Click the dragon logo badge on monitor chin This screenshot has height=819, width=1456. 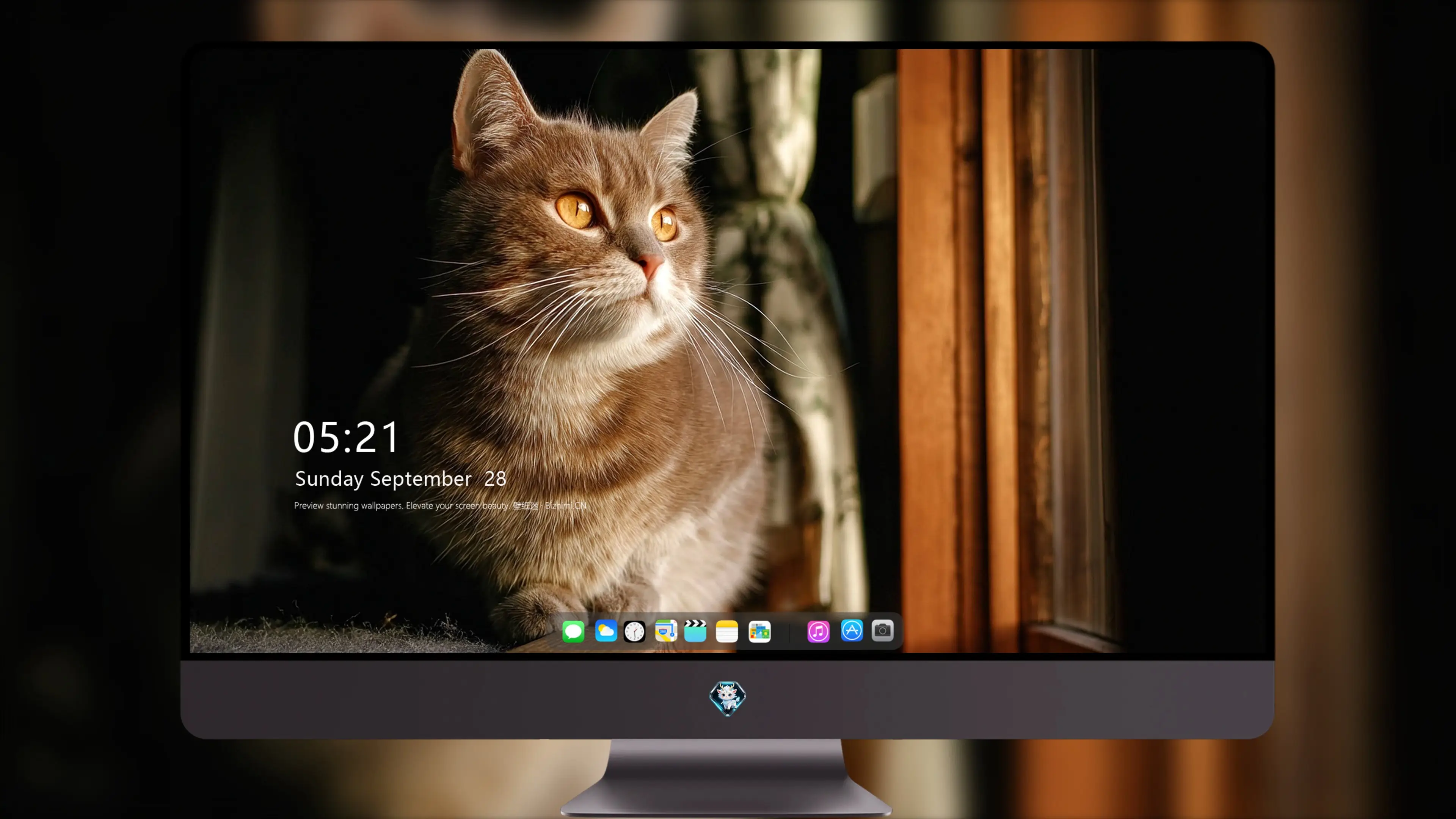pyautogui.click(x=728, y=698)
